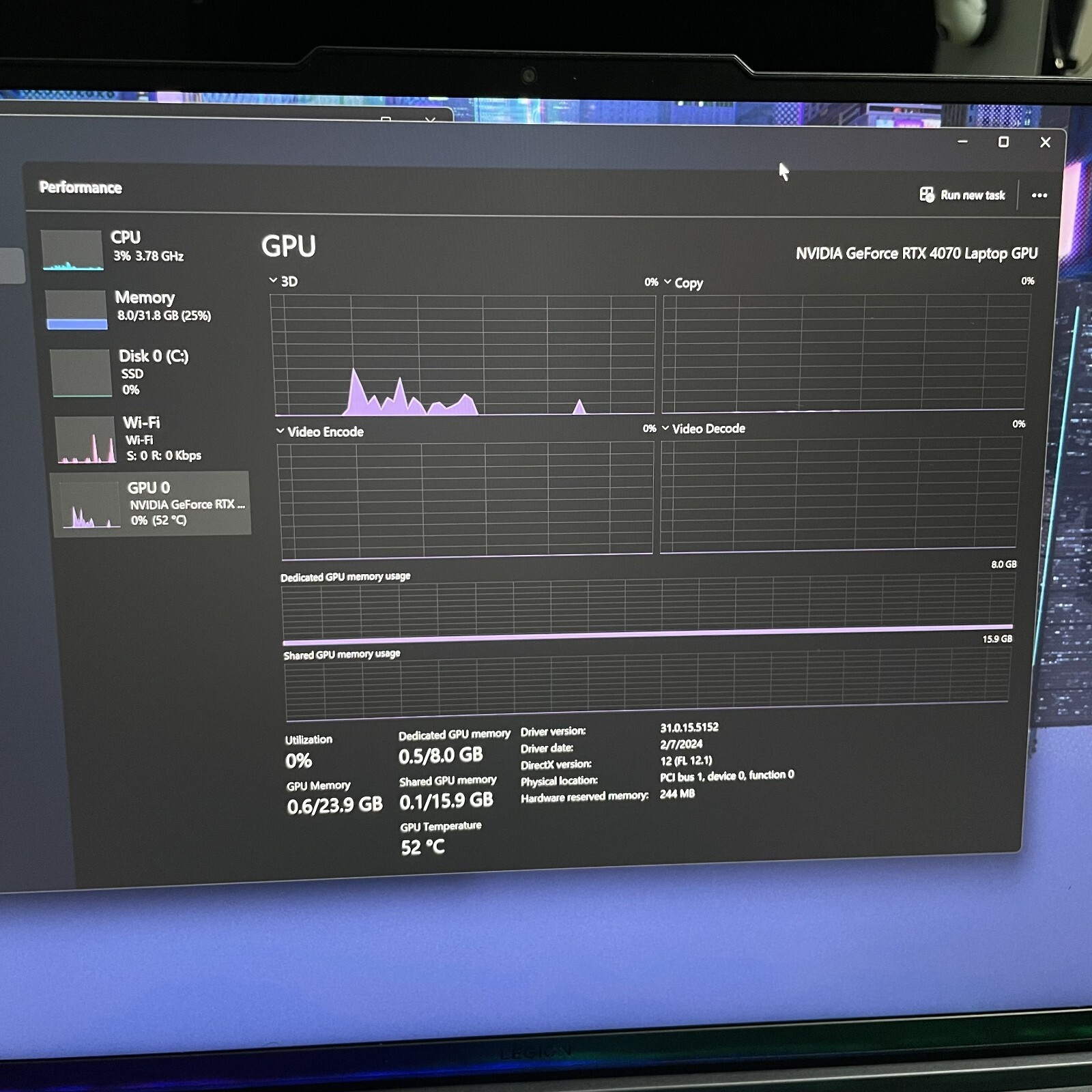Click the Performance page heading

click(x=81, y=188)
